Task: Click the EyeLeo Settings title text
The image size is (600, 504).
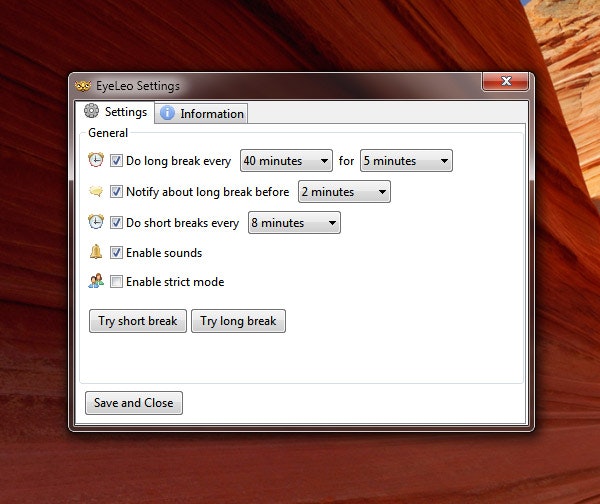Action: click(x=138, y=86)
